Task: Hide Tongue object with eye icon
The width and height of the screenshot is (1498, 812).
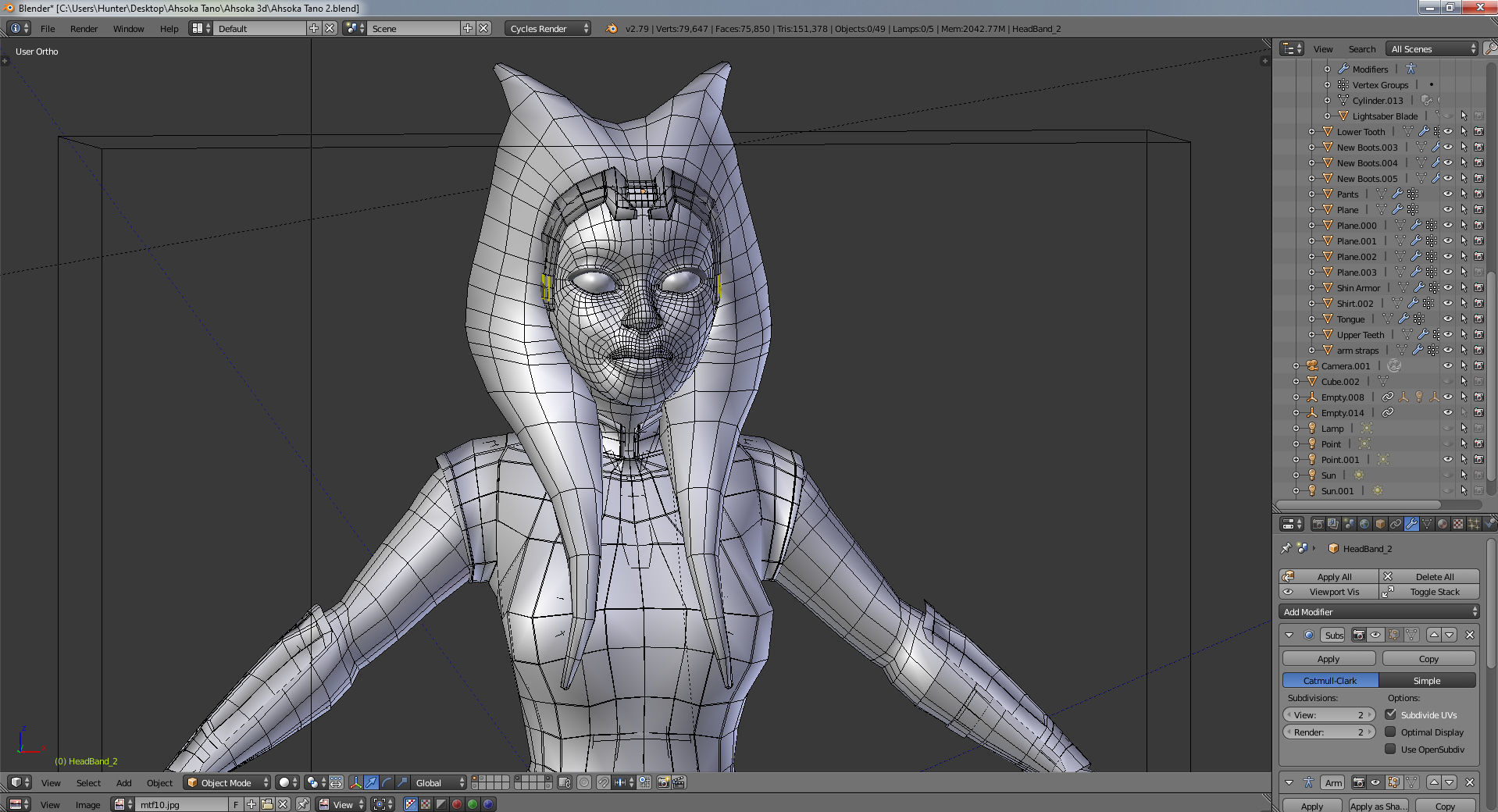Action: point(1448,319)
